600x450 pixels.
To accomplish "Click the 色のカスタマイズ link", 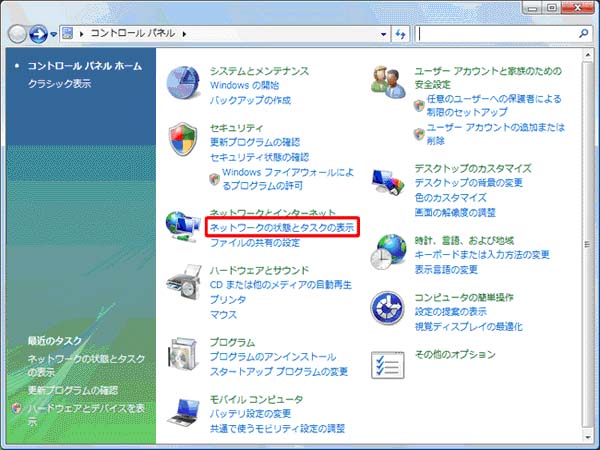I will coord(450,197).
